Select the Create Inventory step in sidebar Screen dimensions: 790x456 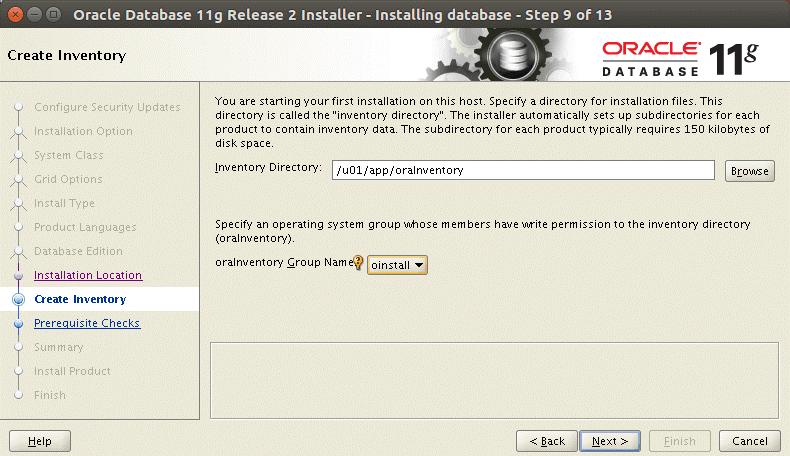pos(80,299)
